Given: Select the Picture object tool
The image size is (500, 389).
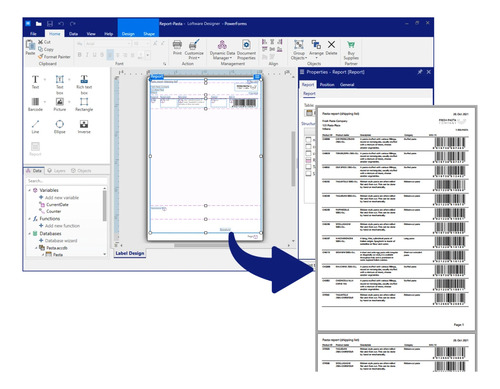Looking at the screenshot, I should 60,104.
